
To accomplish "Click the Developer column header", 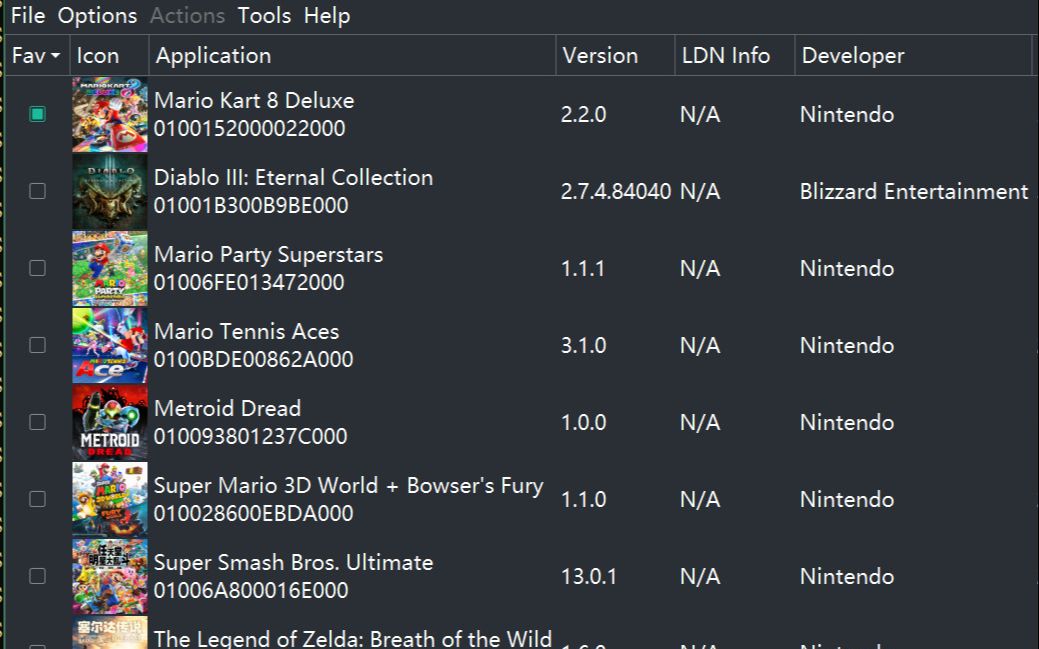I will coord(853,56).
